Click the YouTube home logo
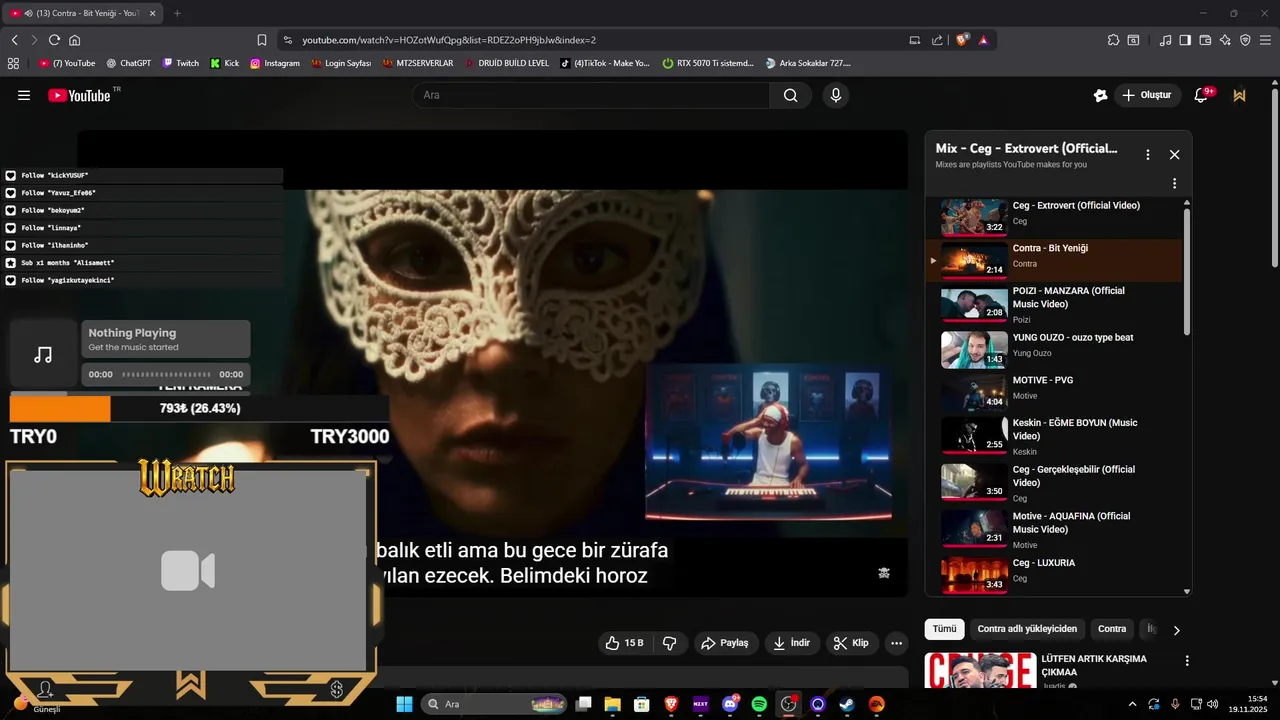The height and width of the screenshot is (720, 1280). click(81, 95)
